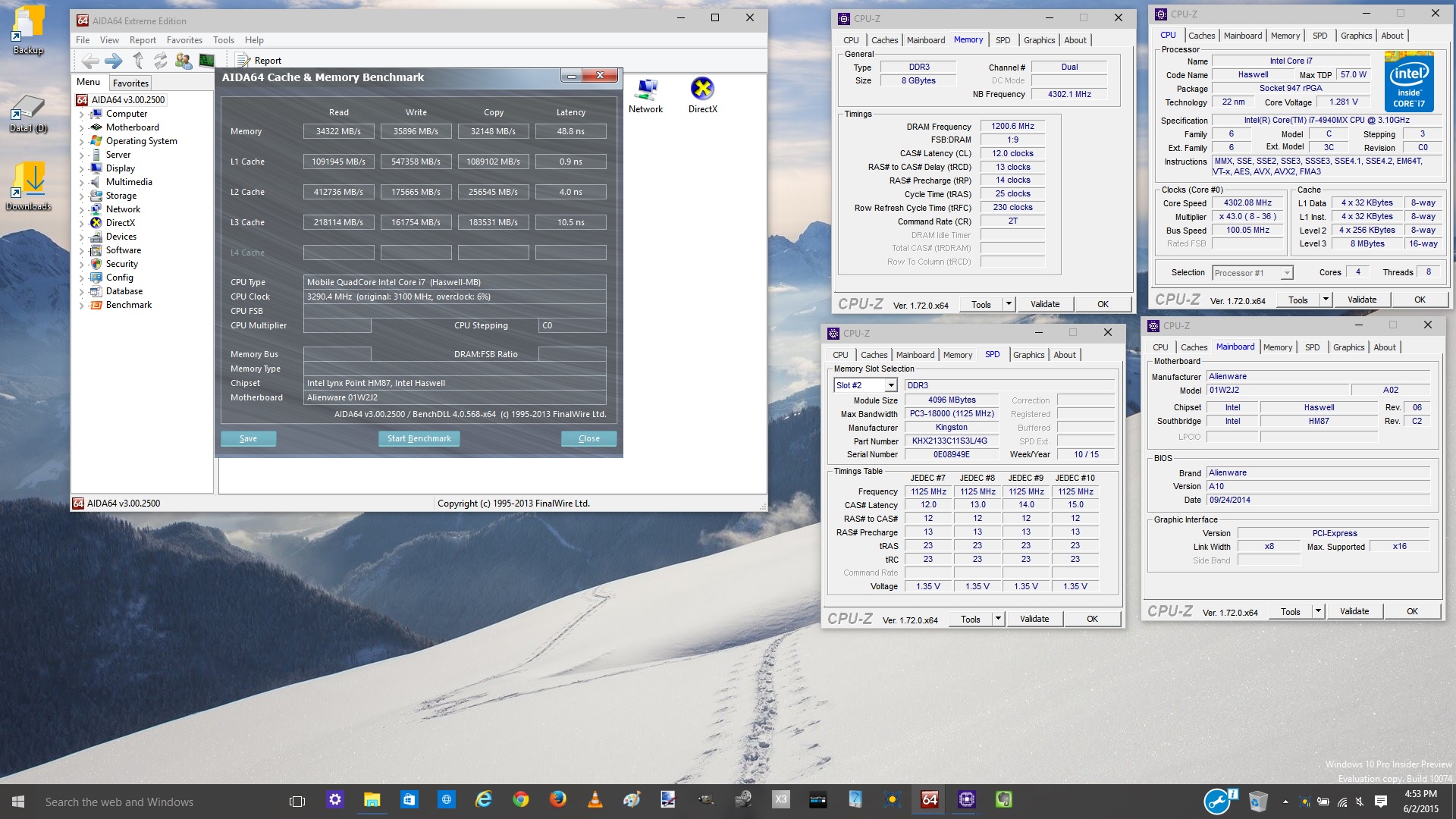This screenshot has width=1456, height=819.
Task: Select the Downloads desktop shortcut icon
Action: pos(28,187)
